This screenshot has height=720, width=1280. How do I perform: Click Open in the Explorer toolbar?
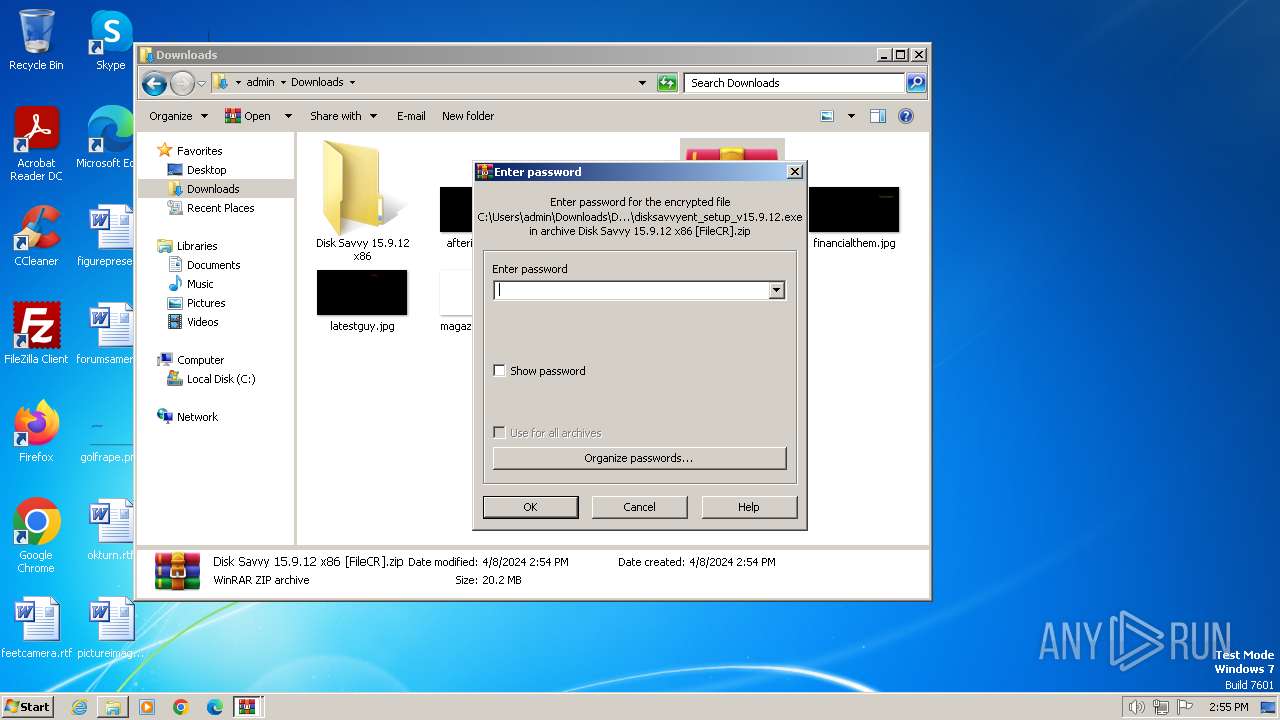(x=248, y=116)
